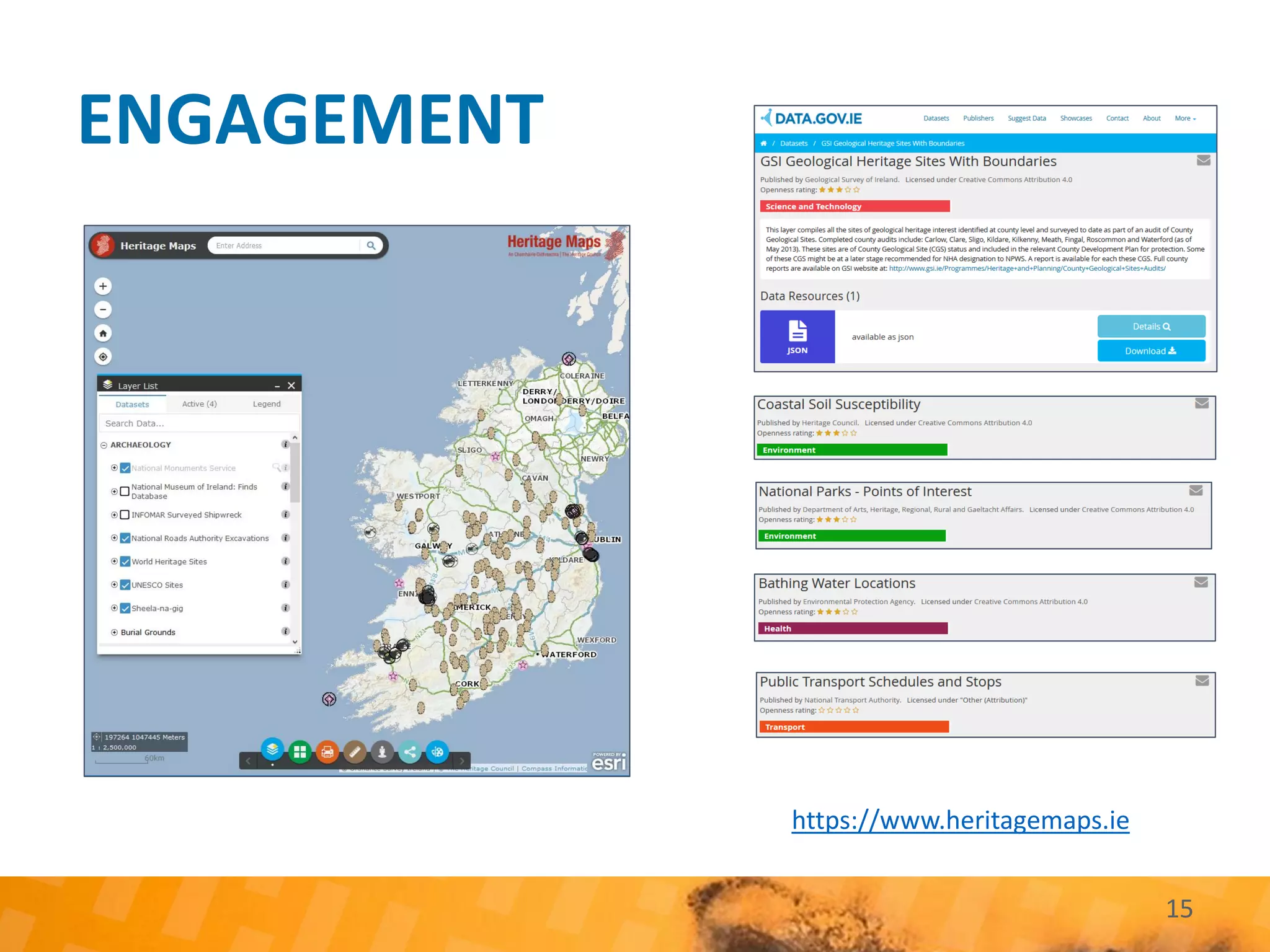Click the Layer List vertical scrollbar thumb
The height and width of the screenshot is (952, 1270).
(295, 472)
